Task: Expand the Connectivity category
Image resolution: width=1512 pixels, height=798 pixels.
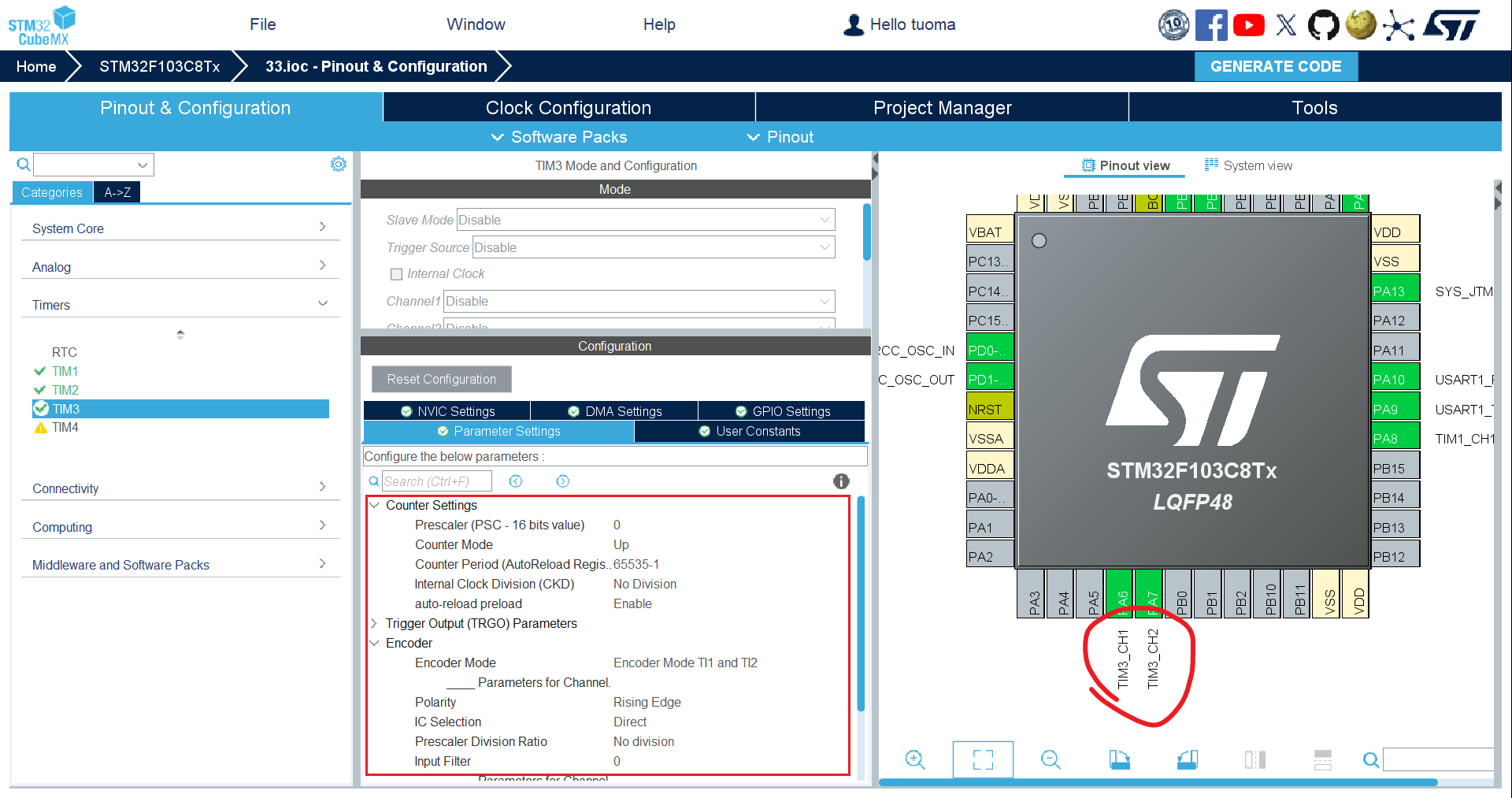Action: pos(180,488)
